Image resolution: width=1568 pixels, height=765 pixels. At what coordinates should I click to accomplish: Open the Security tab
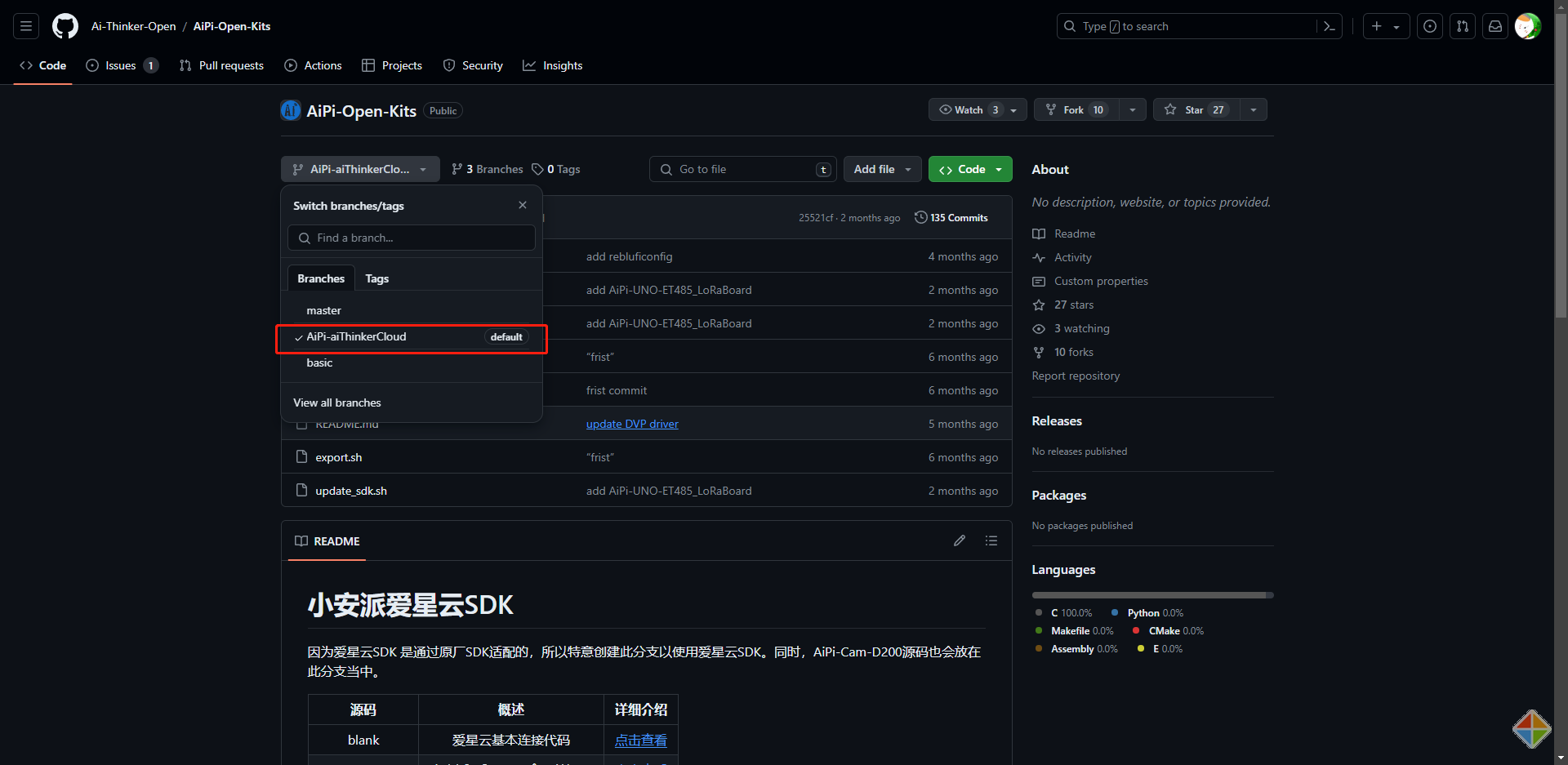(x=473, y=65)
